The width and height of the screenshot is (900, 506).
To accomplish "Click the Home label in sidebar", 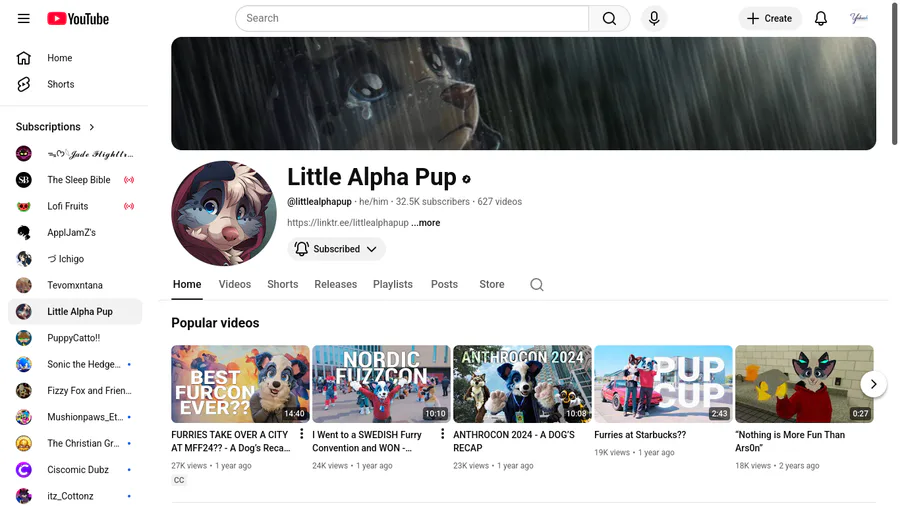I will (x=60, y=58).
